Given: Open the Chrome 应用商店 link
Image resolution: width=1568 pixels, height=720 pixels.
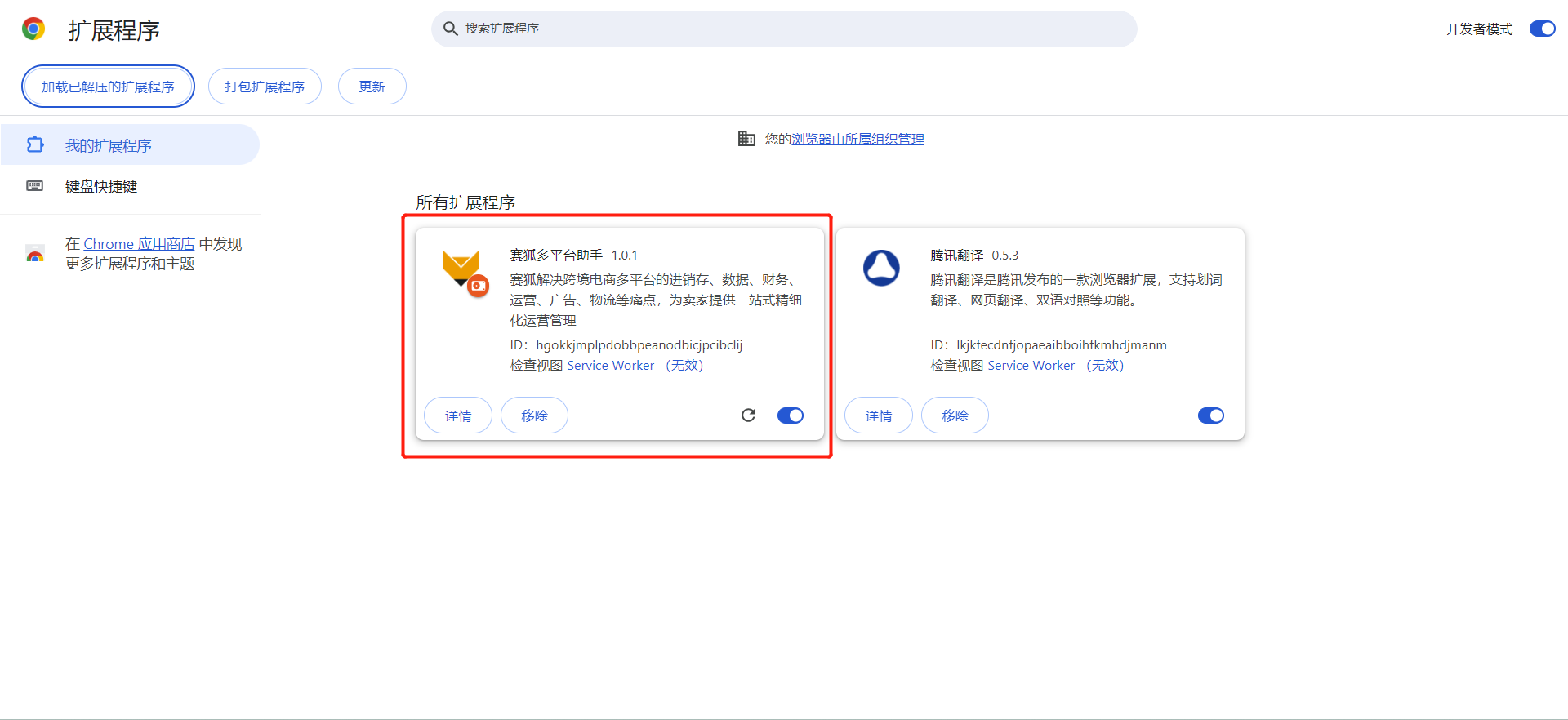Looking at the screenshot, I should tap(140, 244).
